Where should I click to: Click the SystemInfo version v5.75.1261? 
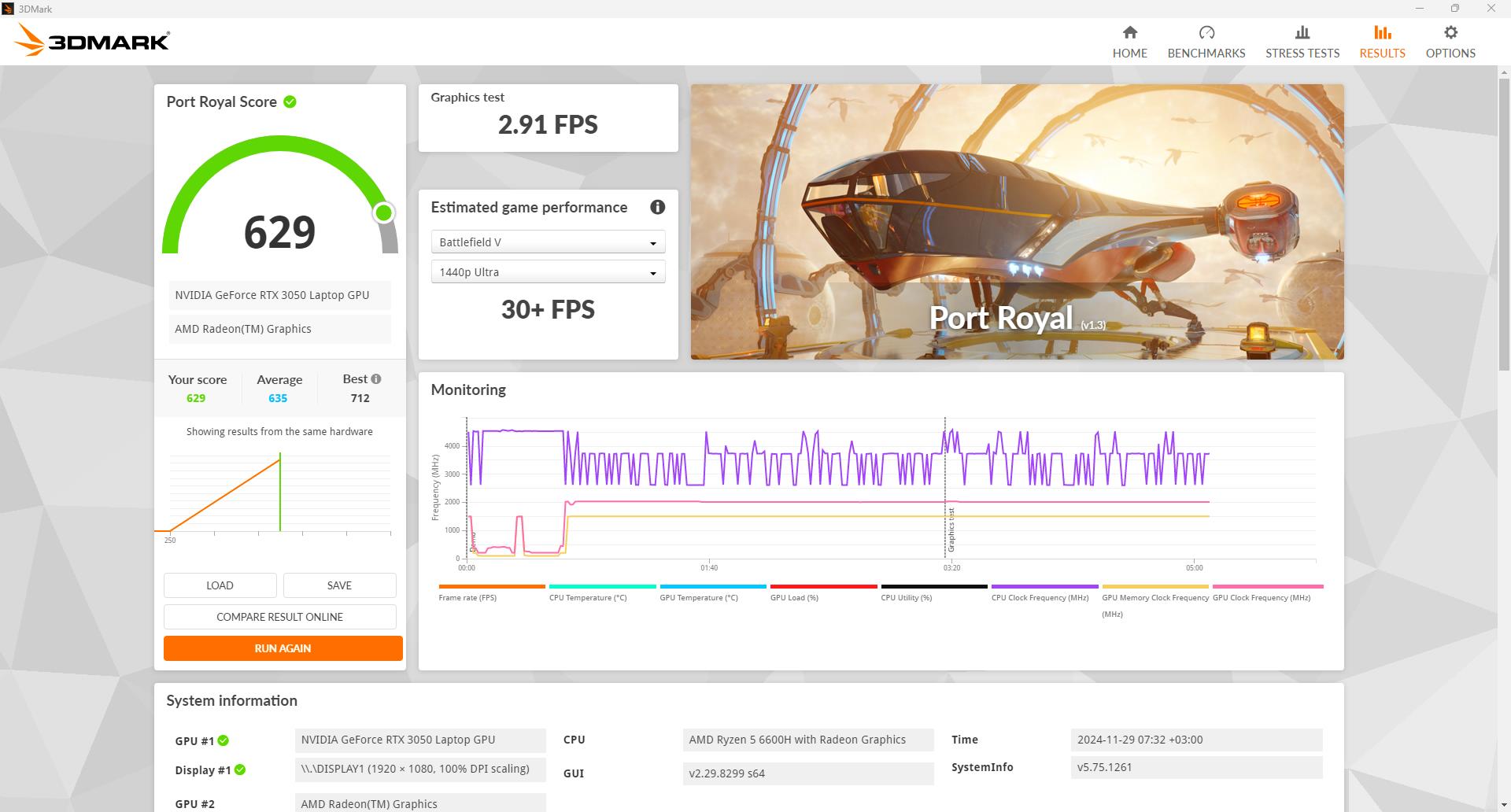(1196, 767)
